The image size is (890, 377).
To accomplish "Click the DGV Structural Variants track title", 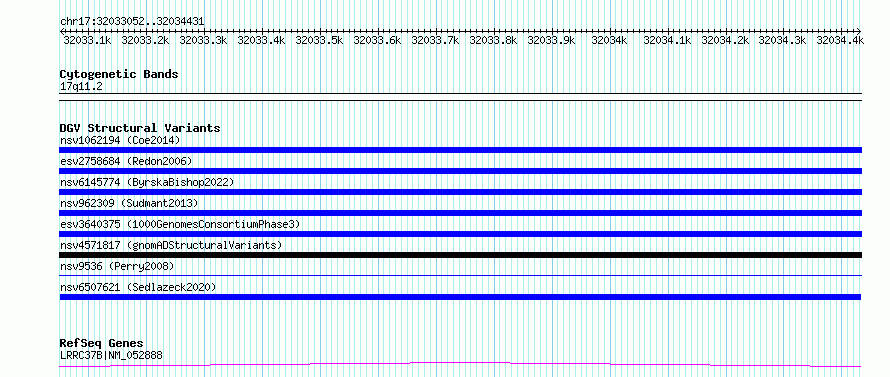I will [140, 128].
